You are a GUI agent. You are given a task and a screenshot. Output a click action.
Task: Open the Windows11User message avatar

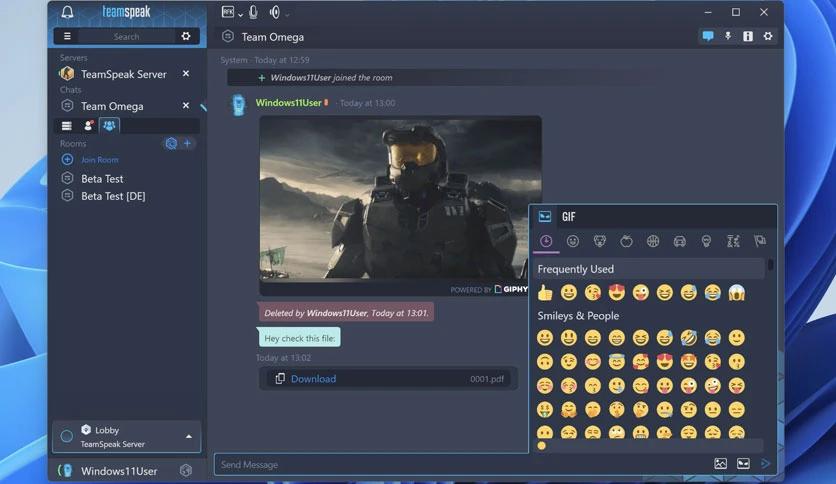tap(238, 105)
